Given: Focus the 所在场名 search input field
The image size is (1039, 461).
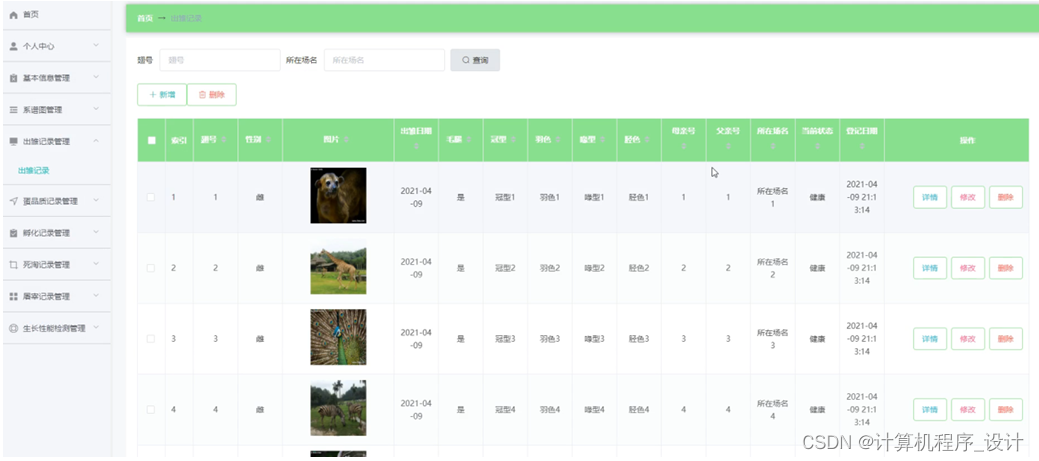Looking at the screenshot, I should pos(384,60).
